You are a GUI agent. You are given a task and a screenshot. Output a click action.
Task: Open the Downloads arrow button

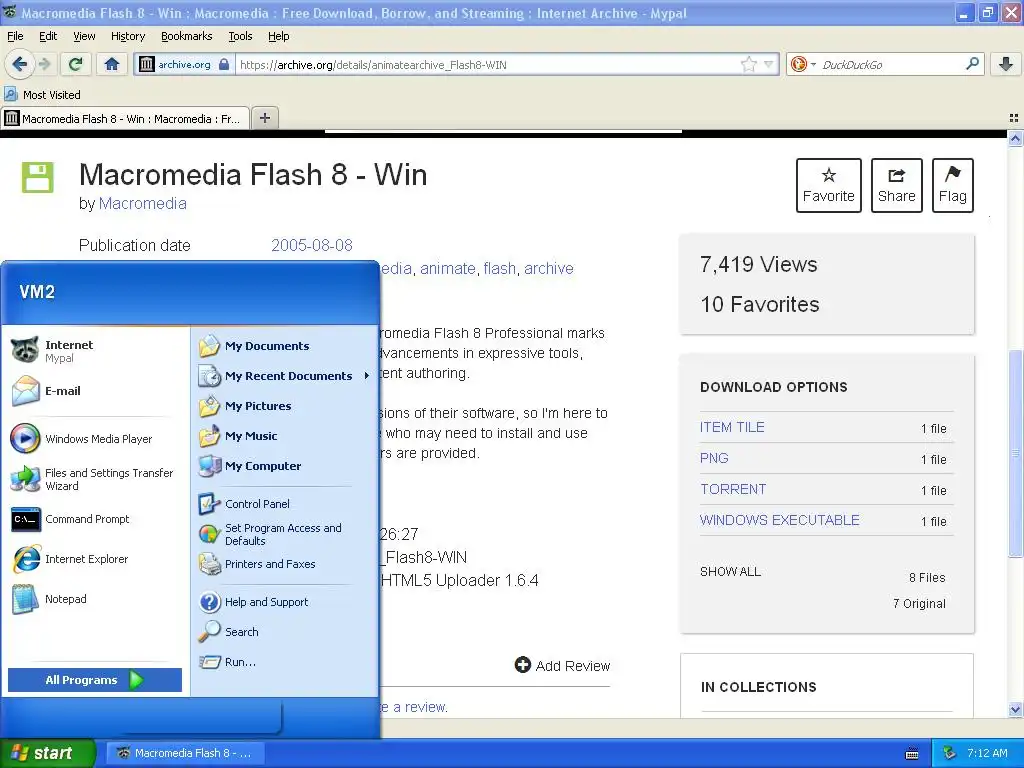1006,64
